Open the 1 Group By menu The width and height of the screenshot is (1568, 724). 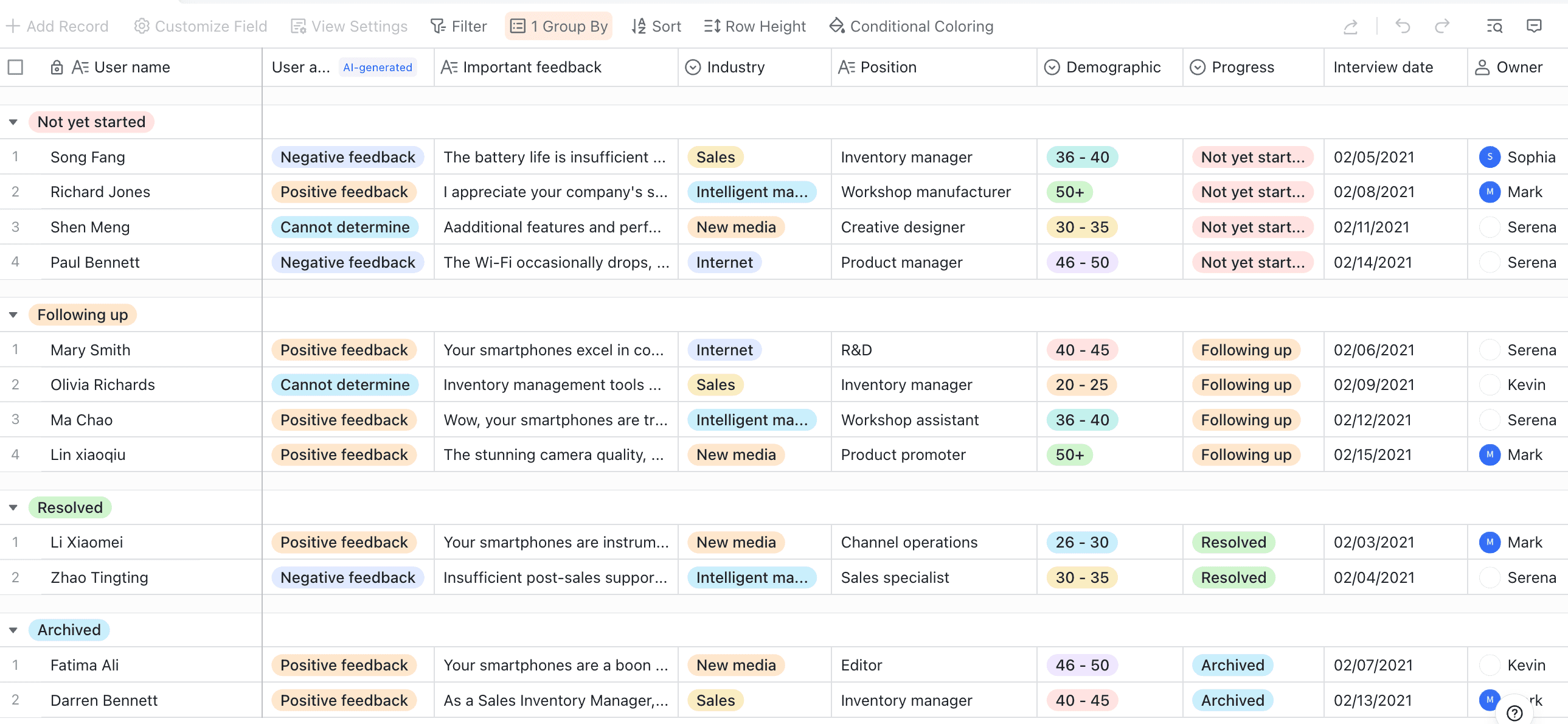(558, 26)
